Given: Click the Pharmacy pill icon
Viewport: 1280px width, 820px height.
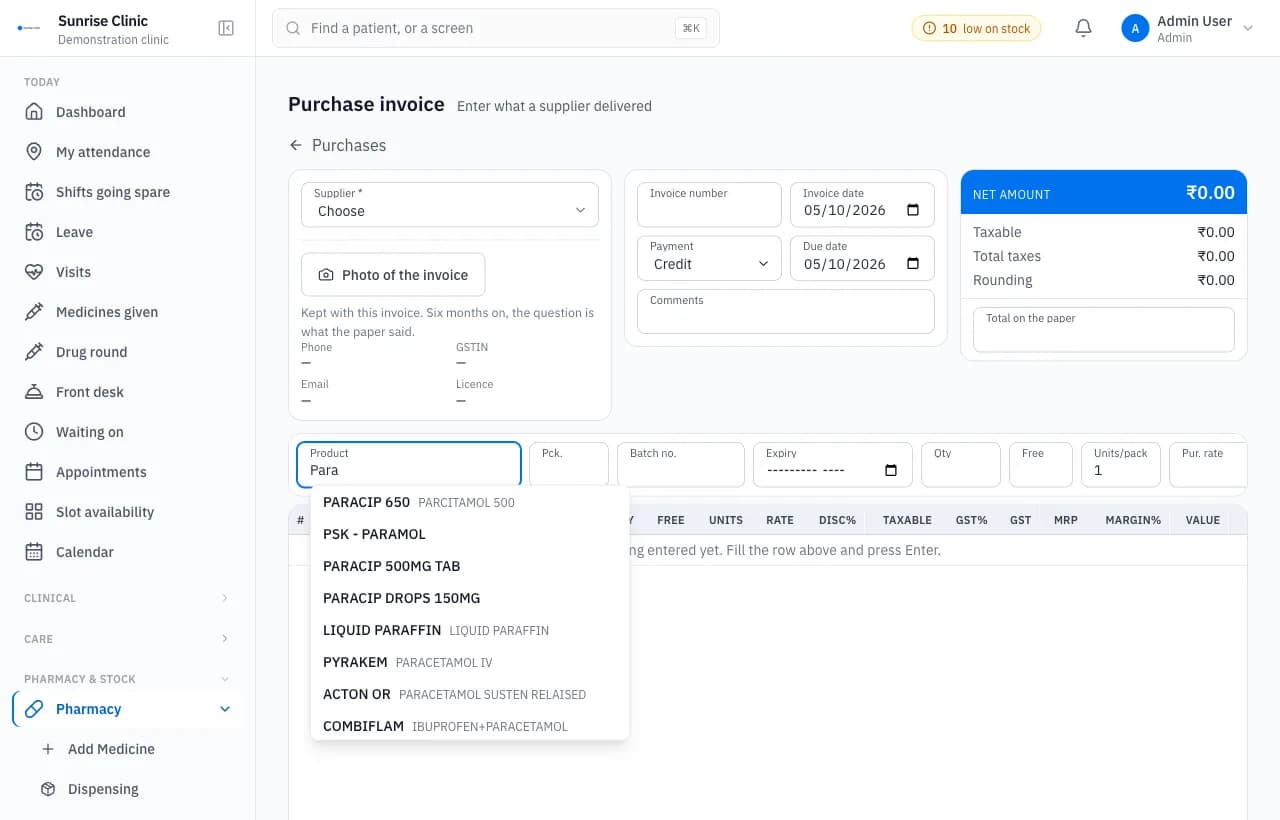Looking at the screenshot, I should (x=34, y=709).
